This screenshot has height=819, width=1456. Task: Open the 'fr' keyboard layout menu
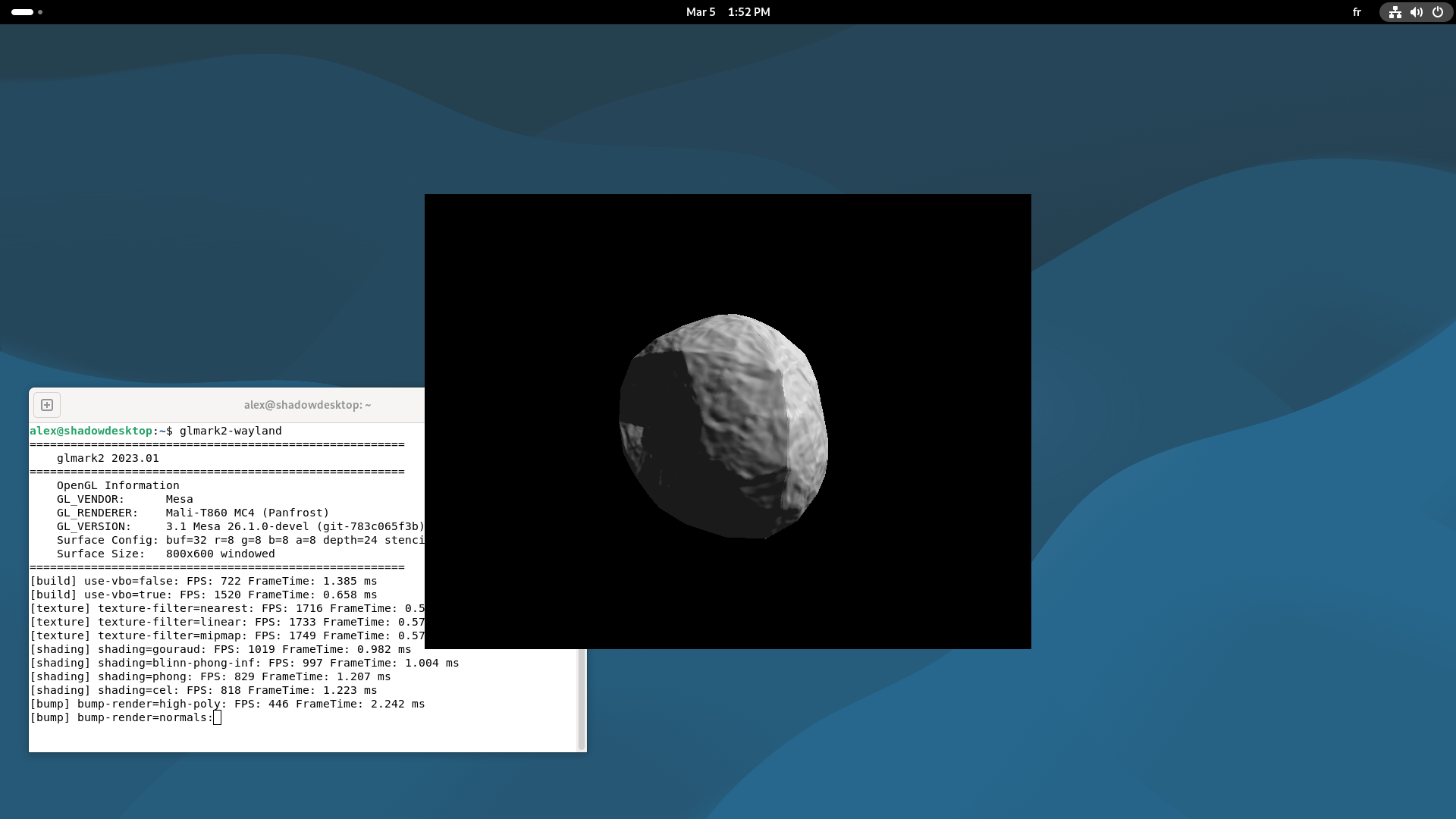pyautogui.click(x=1357, y=12)
